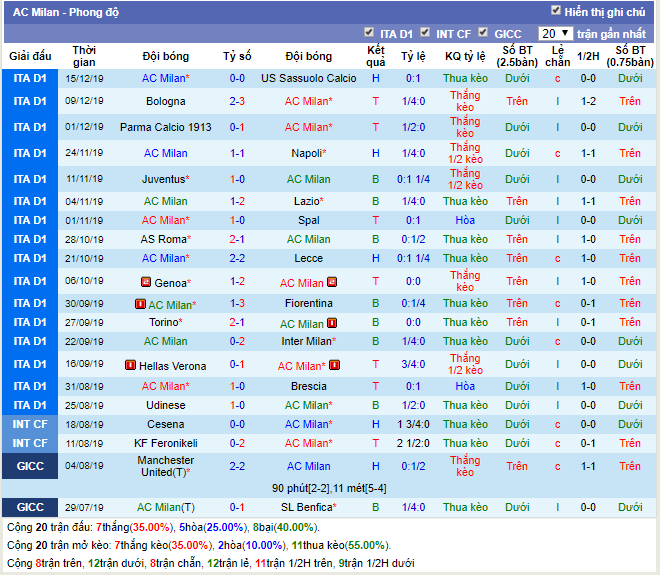This screenshot has height=575, width=660.
Task: Open the 2-3 score for Bologna match
Action: 237,101
